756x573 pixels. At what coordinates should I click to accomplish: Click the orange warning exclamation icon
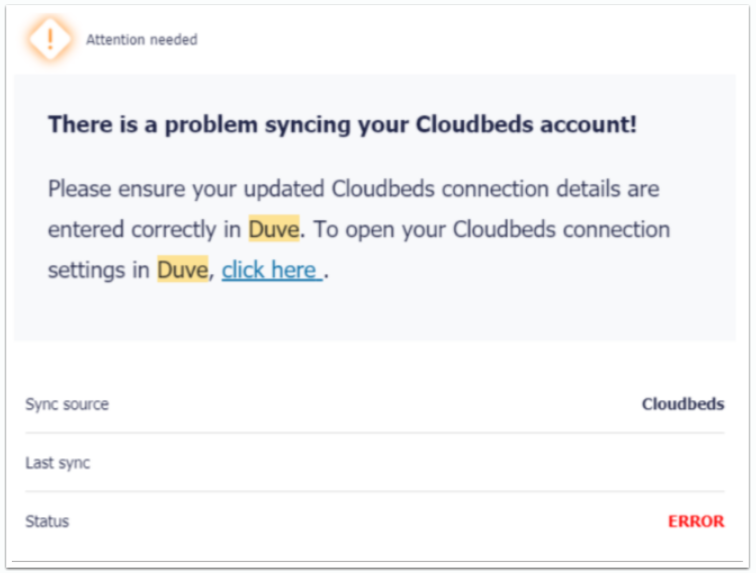point(49,40)
